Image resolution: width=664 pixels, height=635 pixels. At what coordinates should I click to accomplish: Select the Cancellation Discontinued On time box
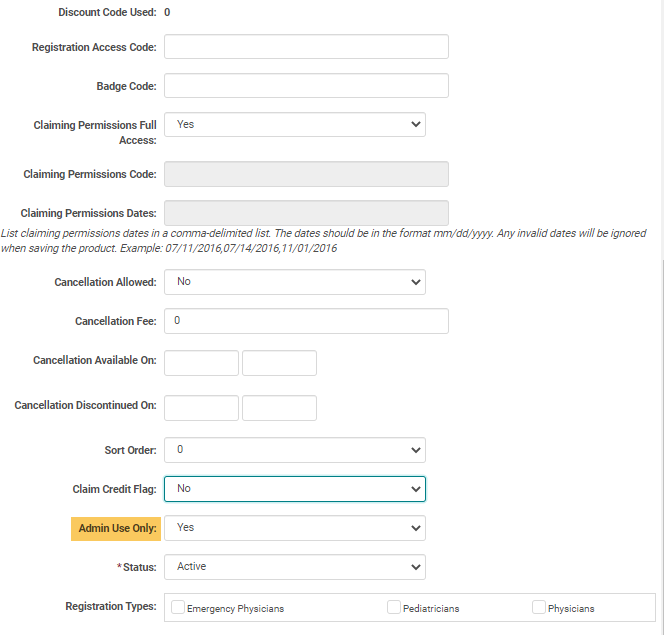279,408
